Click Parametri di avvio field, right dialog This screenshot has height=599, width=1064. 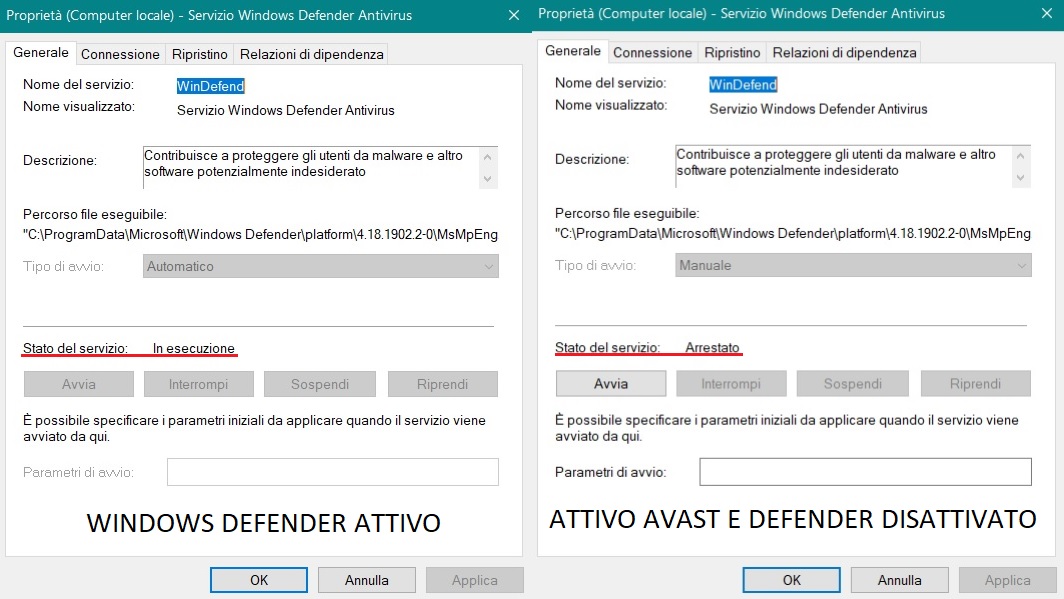coord(865,471)
